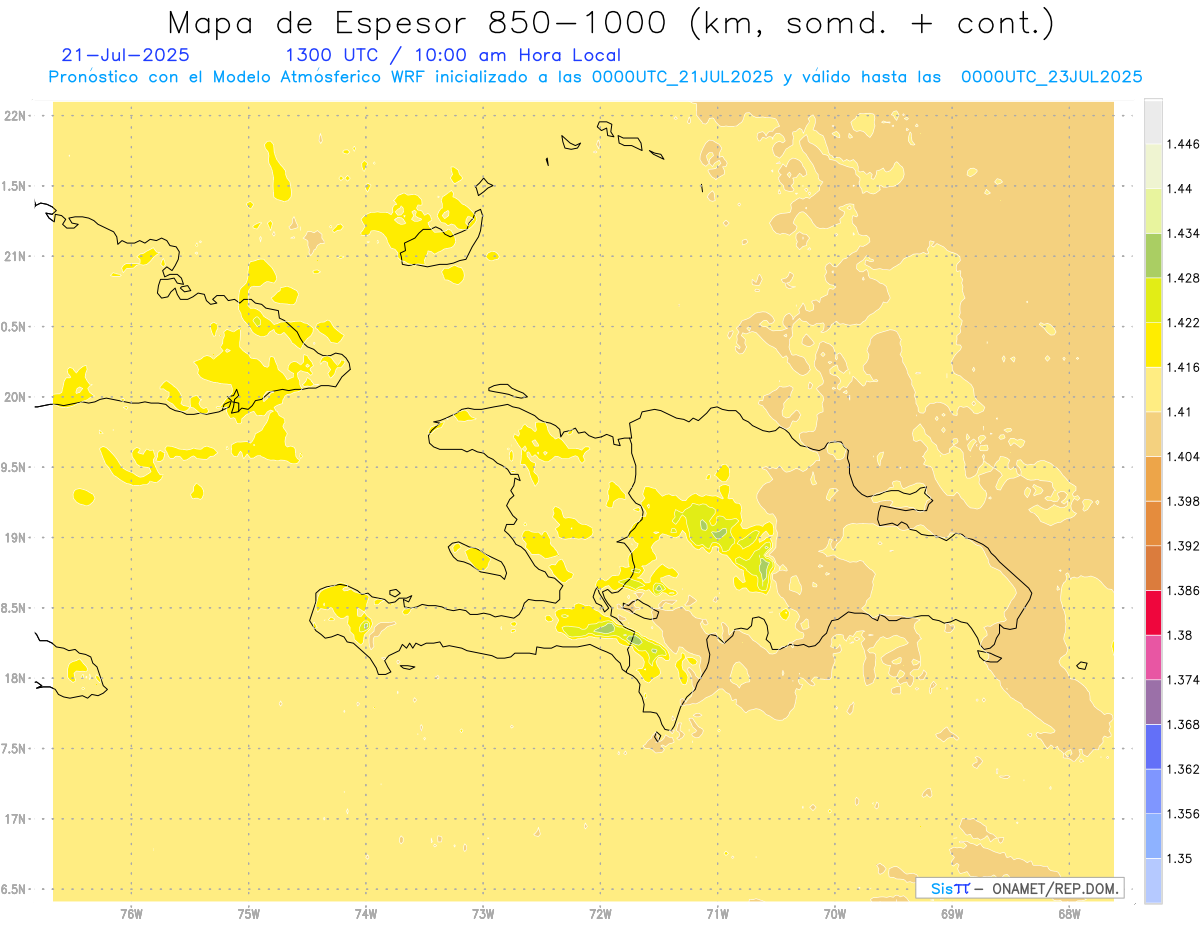Click the 22N latitude label
Screen dimensions: 1200x927
point(17,116)
